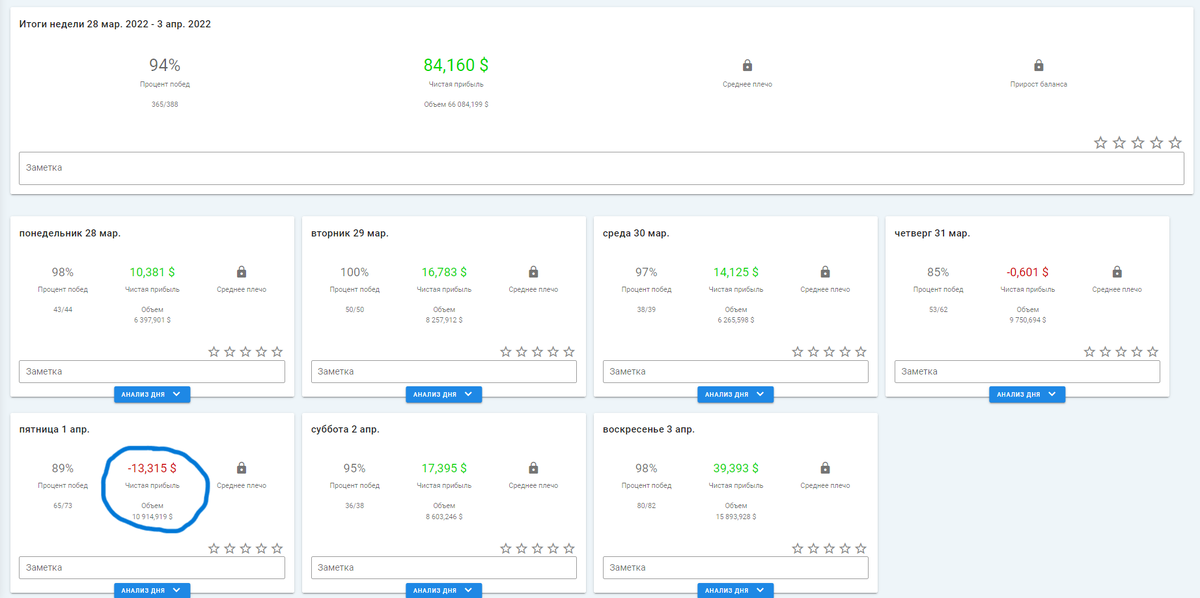Click Monday win count 43/44
Screen dimensions: 1200x598
pyautogui.click(x=63, y=310)
